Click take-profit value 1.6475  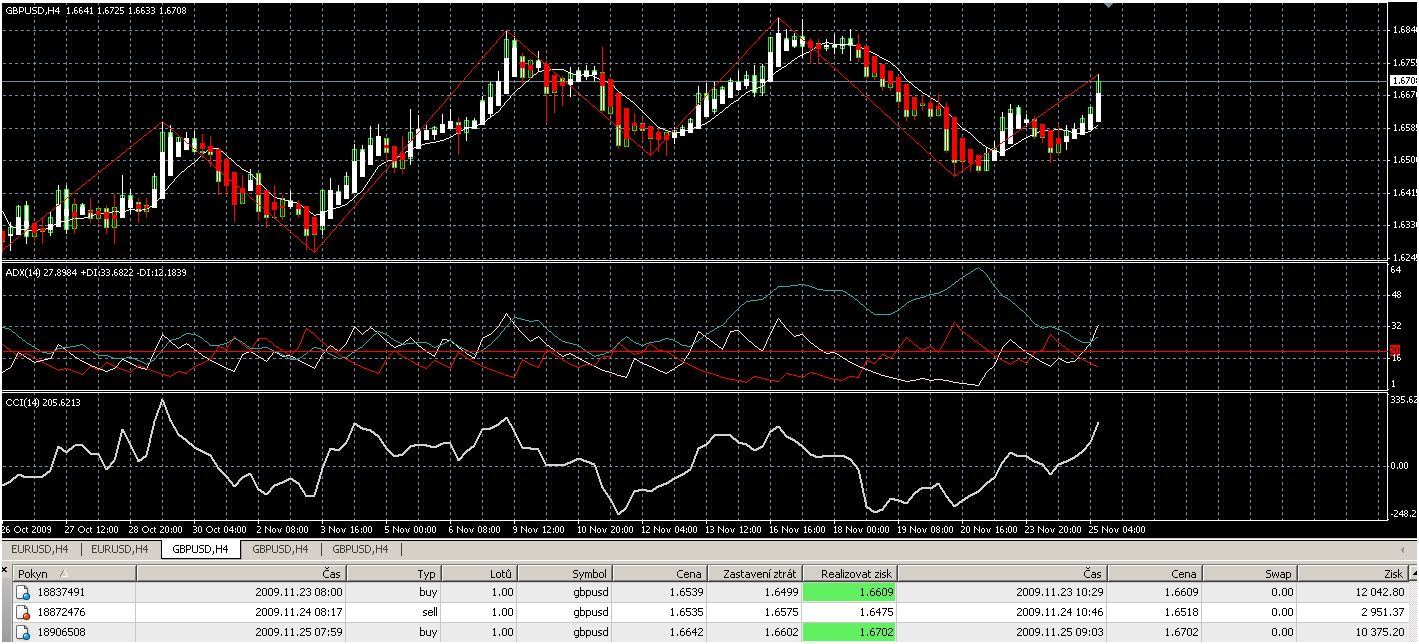[875, 612]
